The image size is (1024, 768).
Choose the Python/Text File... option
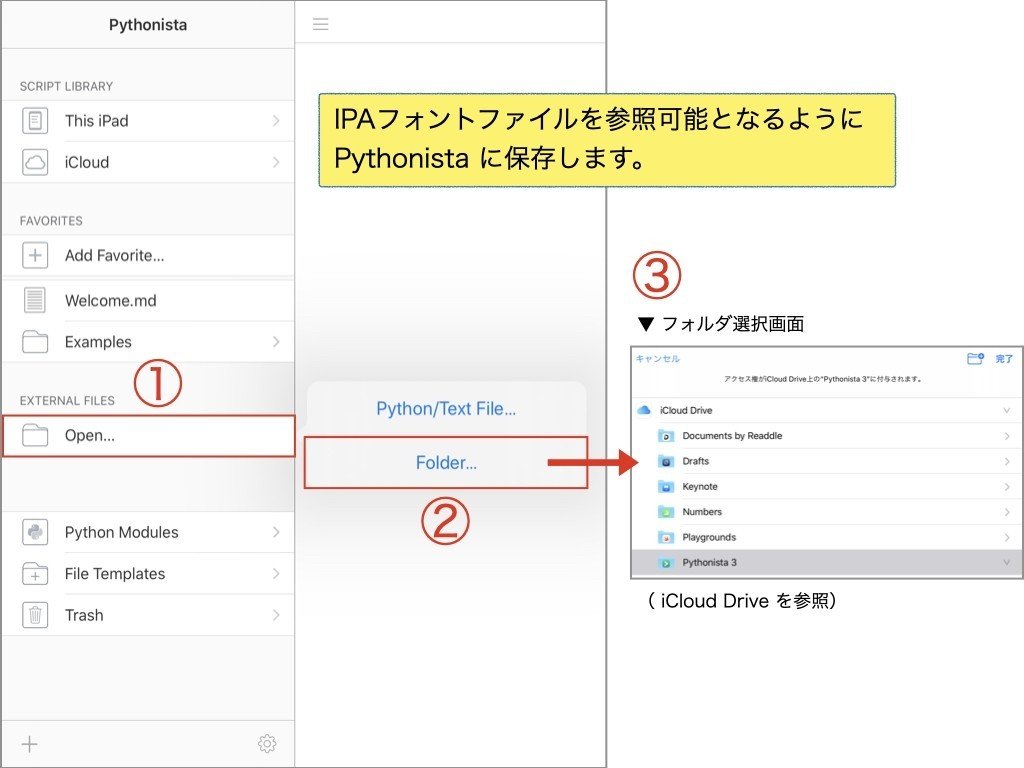click(445, 408)
